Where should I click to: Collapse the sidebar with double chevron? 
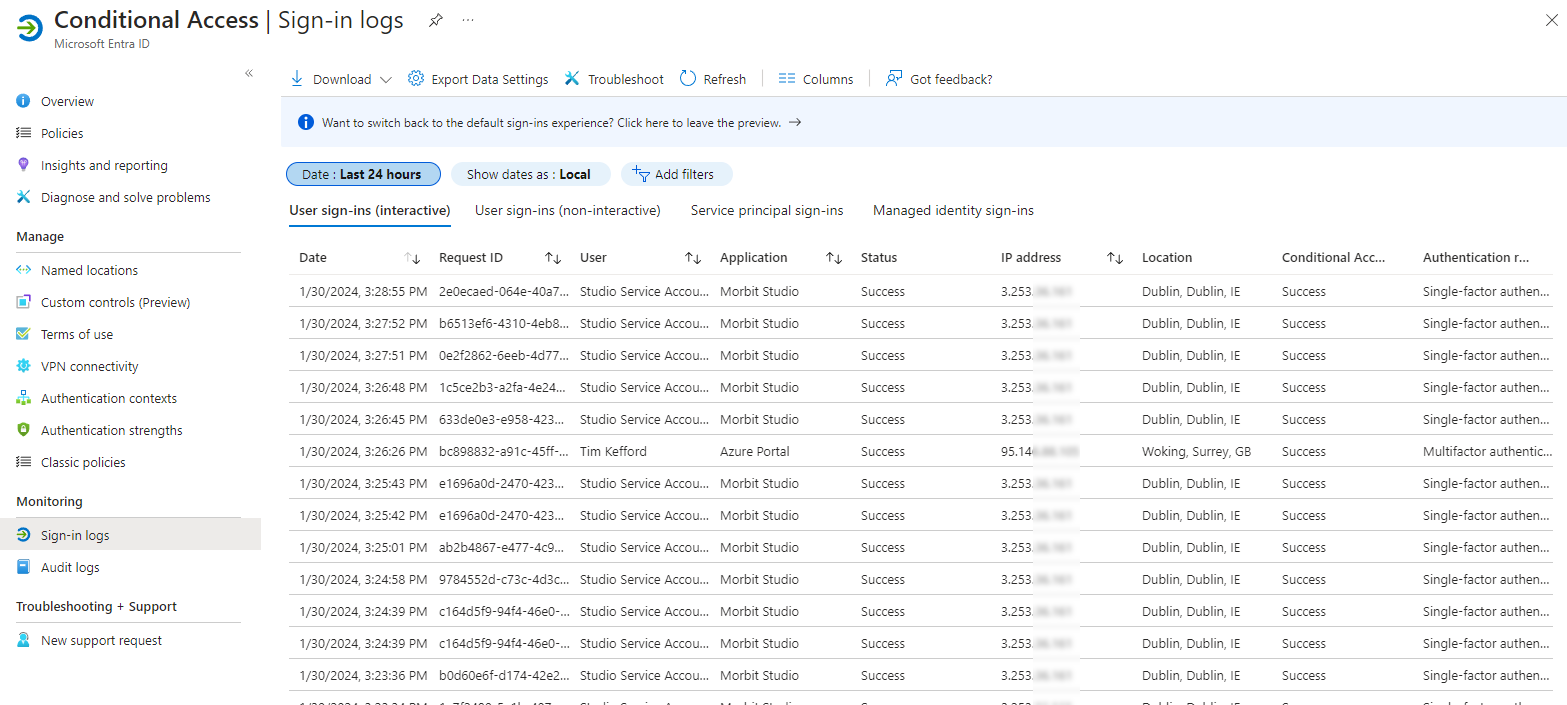pos(249,73)
